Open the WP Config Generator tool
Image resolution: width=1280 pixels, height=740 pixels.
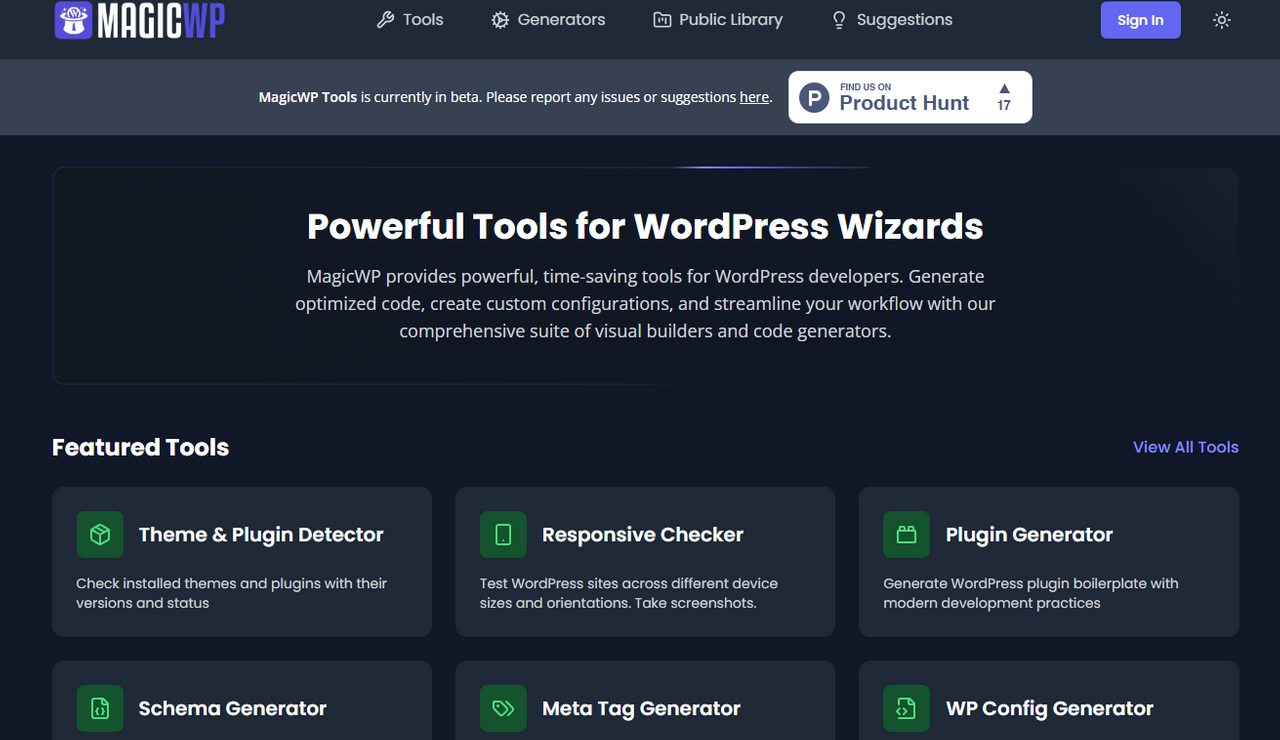(x=1049, y=700)
